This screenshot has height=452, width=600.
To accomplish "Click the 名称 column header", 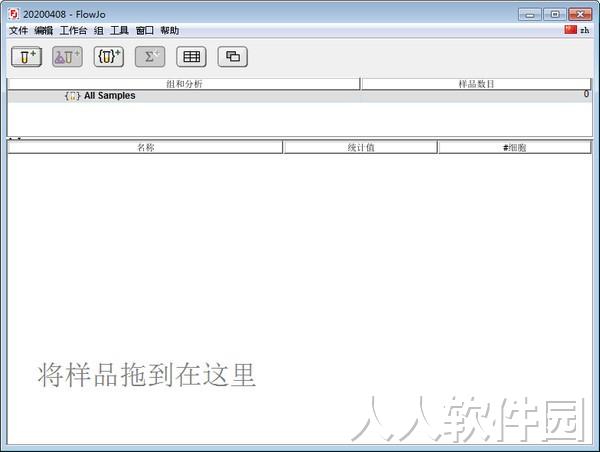I will [x=145, y=147].
